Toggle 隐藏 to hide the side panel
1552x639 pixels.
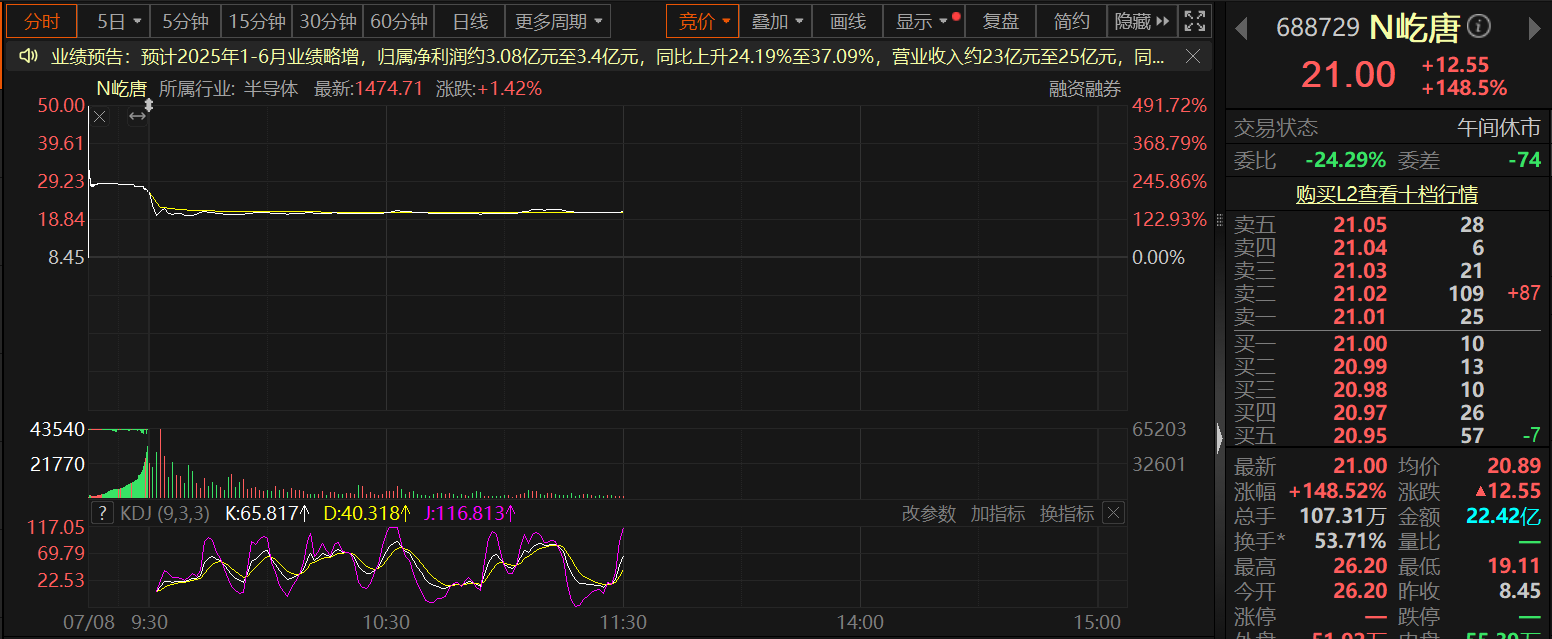click(x=1140, y=21)
